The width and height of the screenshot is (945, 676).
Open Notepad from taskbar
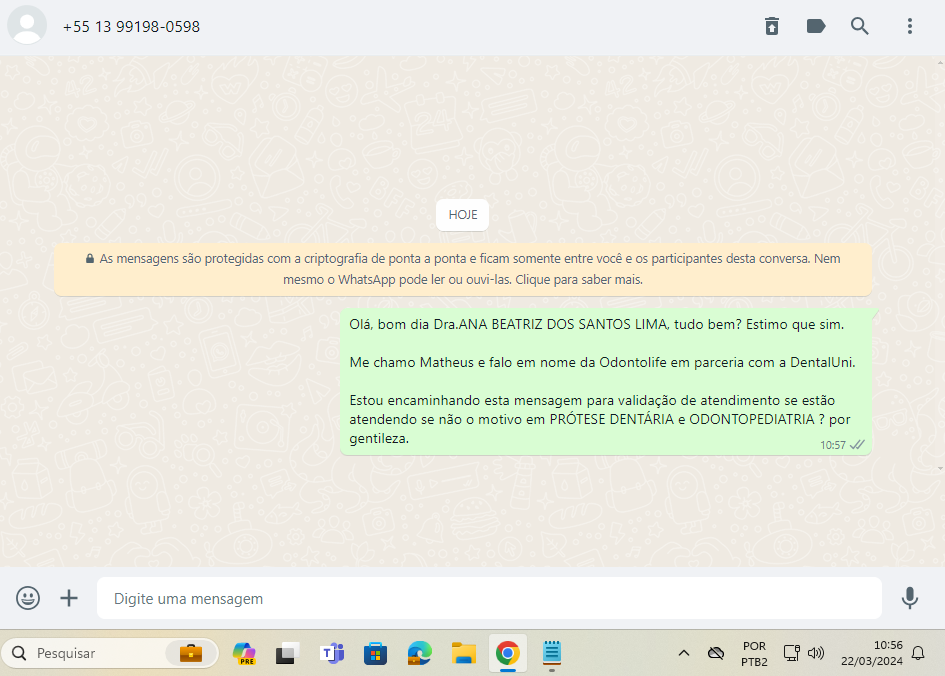pyautogui.click(x=552, y=653)
